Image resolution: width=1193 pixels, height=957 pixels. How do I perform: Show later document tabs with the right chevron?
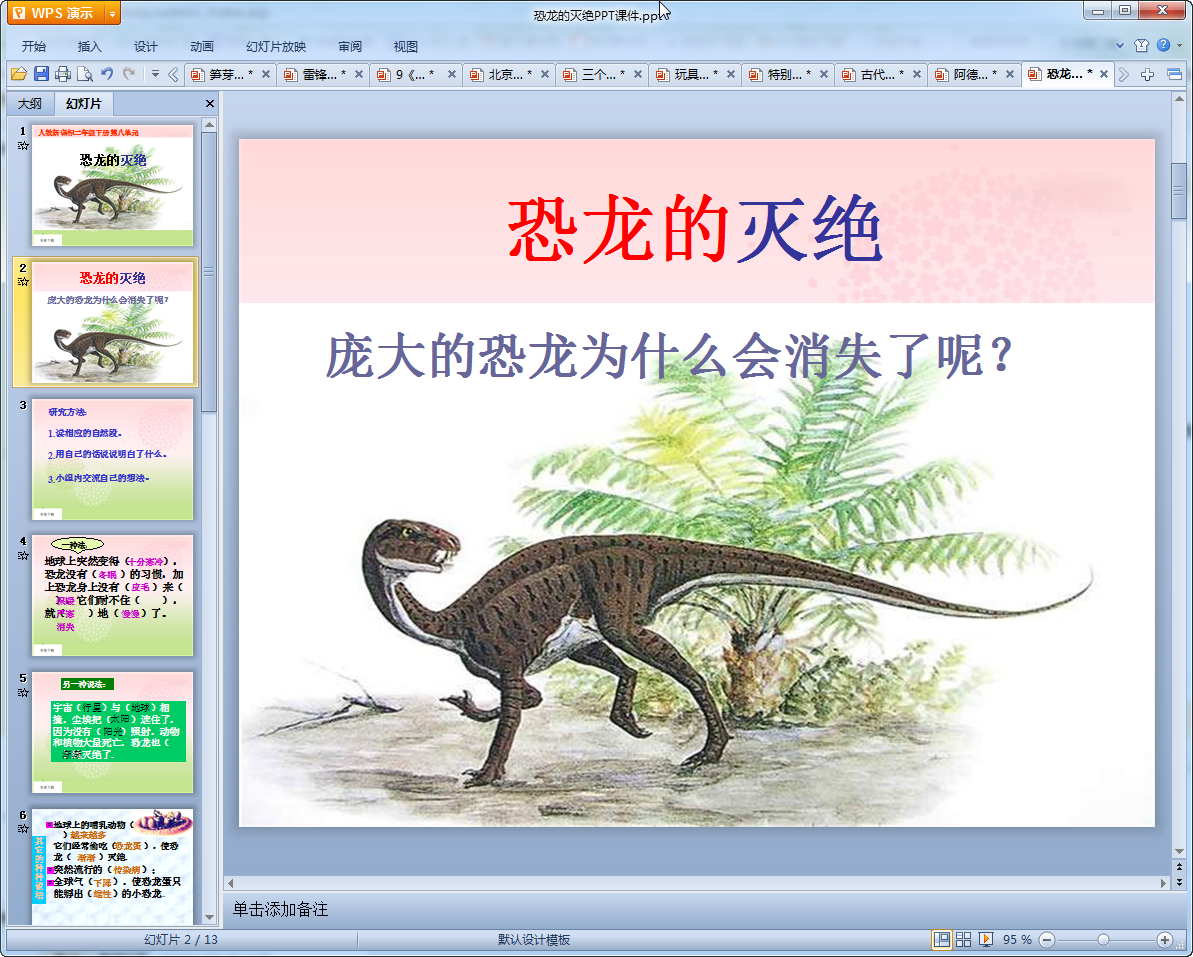tap(1124, 74)
